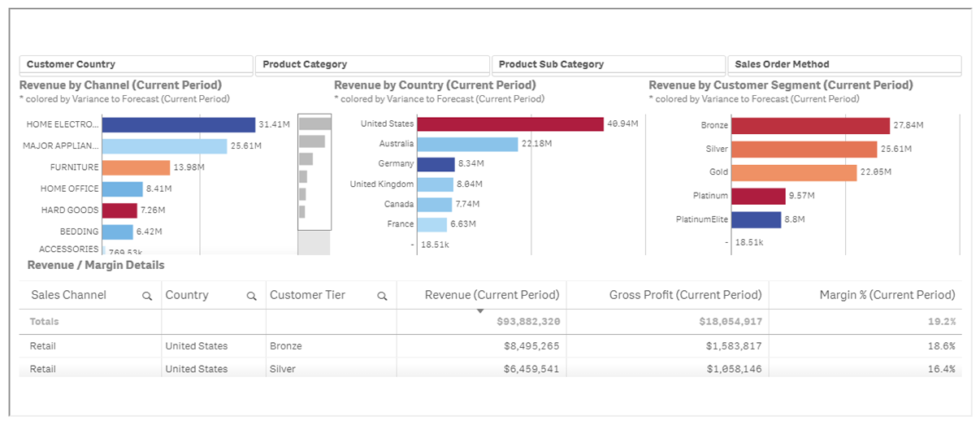Select the HOME ELECTRO... bar at 31.41M

pos(179,125)
